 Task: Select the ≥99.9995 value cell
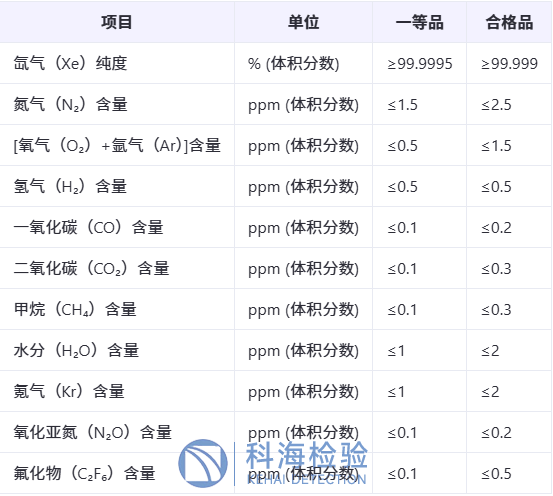point(420,64)
